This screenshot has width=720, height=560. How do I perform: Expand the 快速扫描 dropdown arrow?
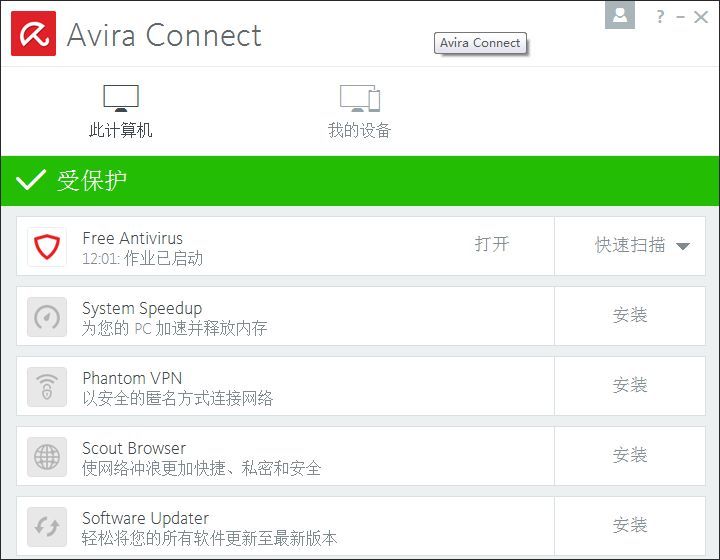coord(683,246)
